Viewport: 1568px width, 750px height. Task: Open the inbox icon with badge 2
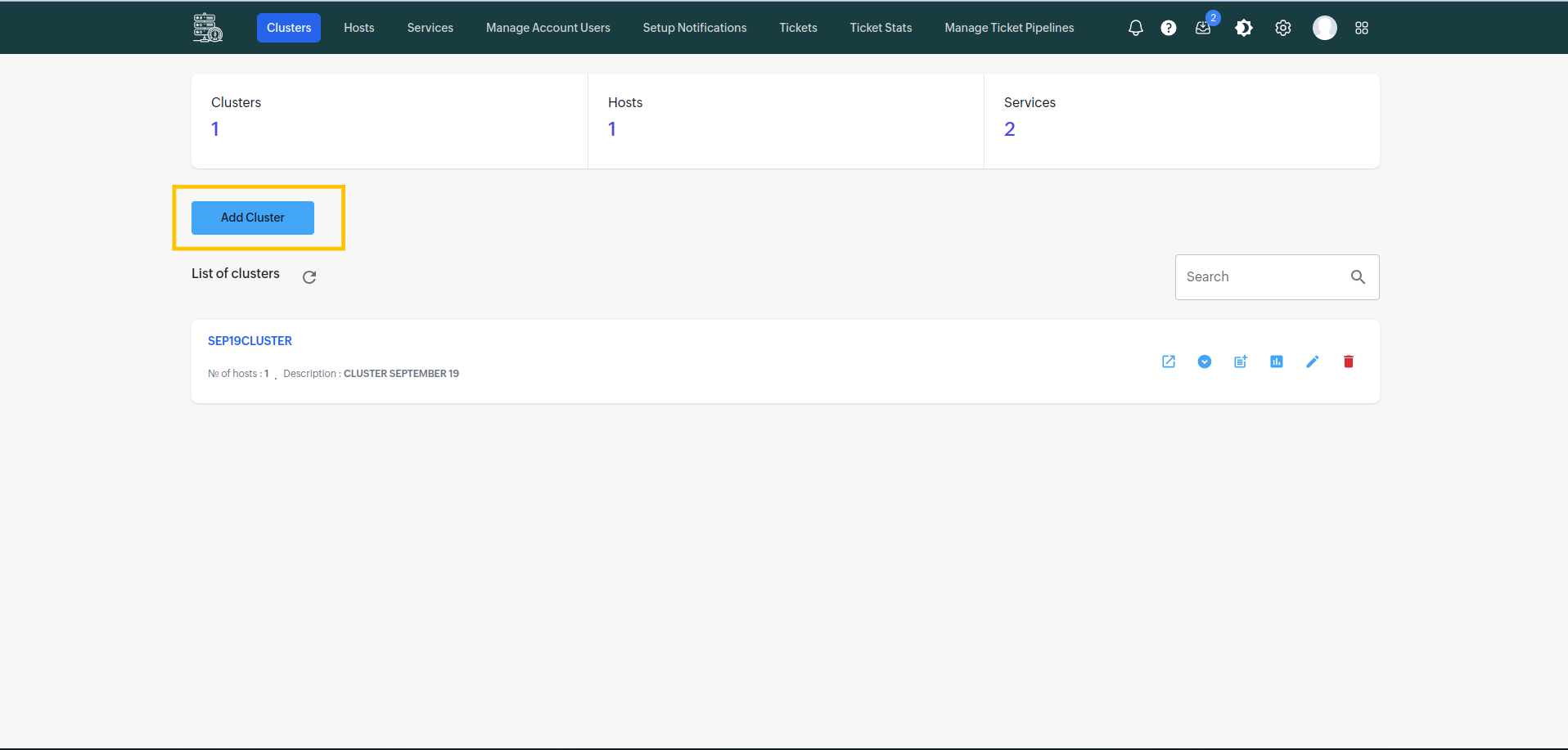point(1203,28)
